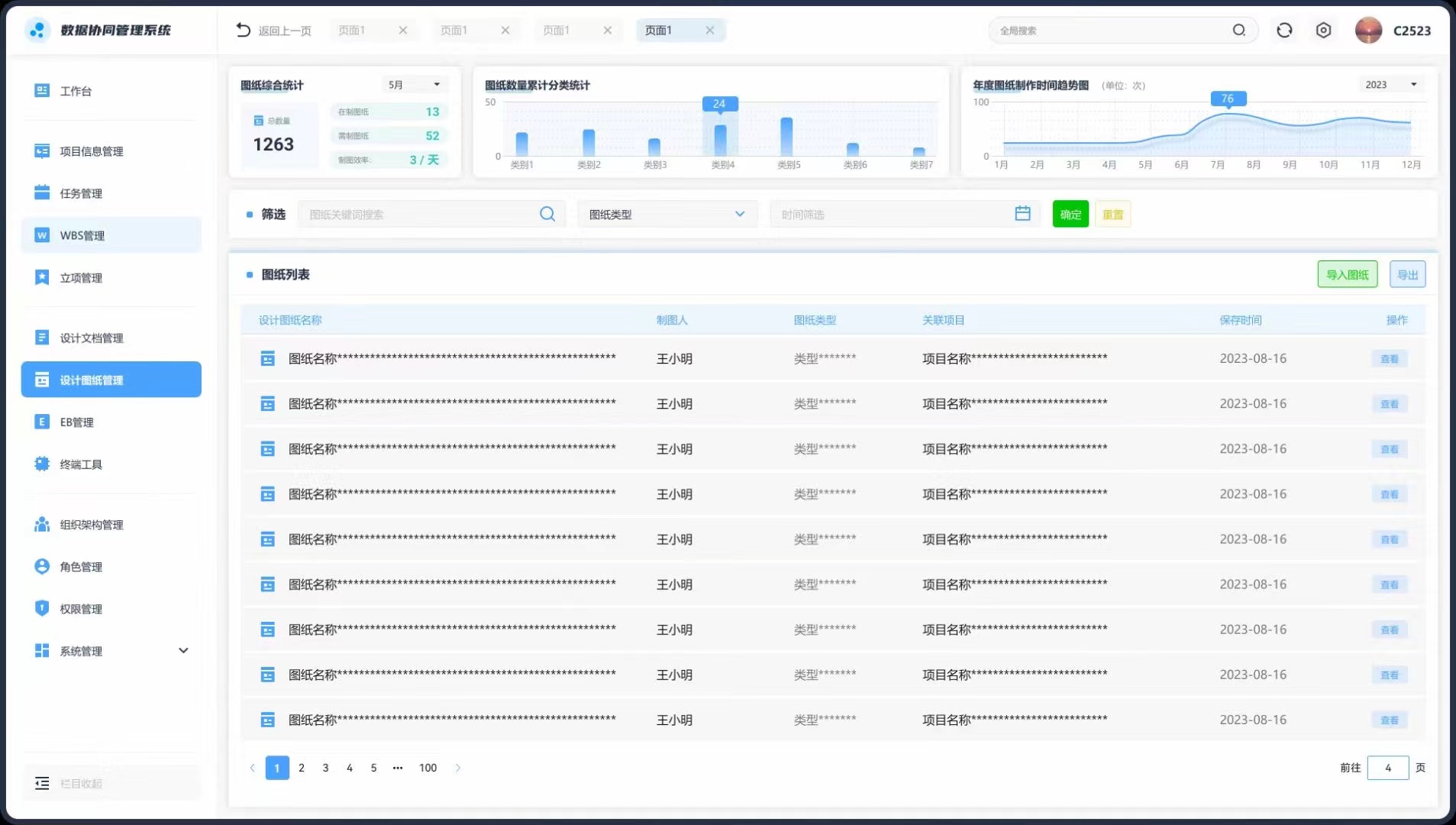Click the 返回上一页 back arrow icon
This screenshot has width=1456, height=825.
(x=243, y=30)
